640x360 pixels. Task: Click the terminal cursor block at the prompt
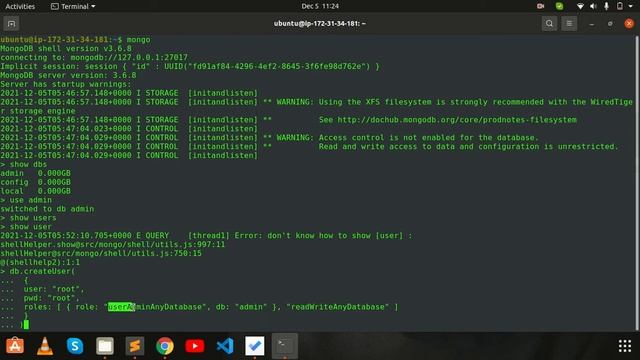[26, 325]
